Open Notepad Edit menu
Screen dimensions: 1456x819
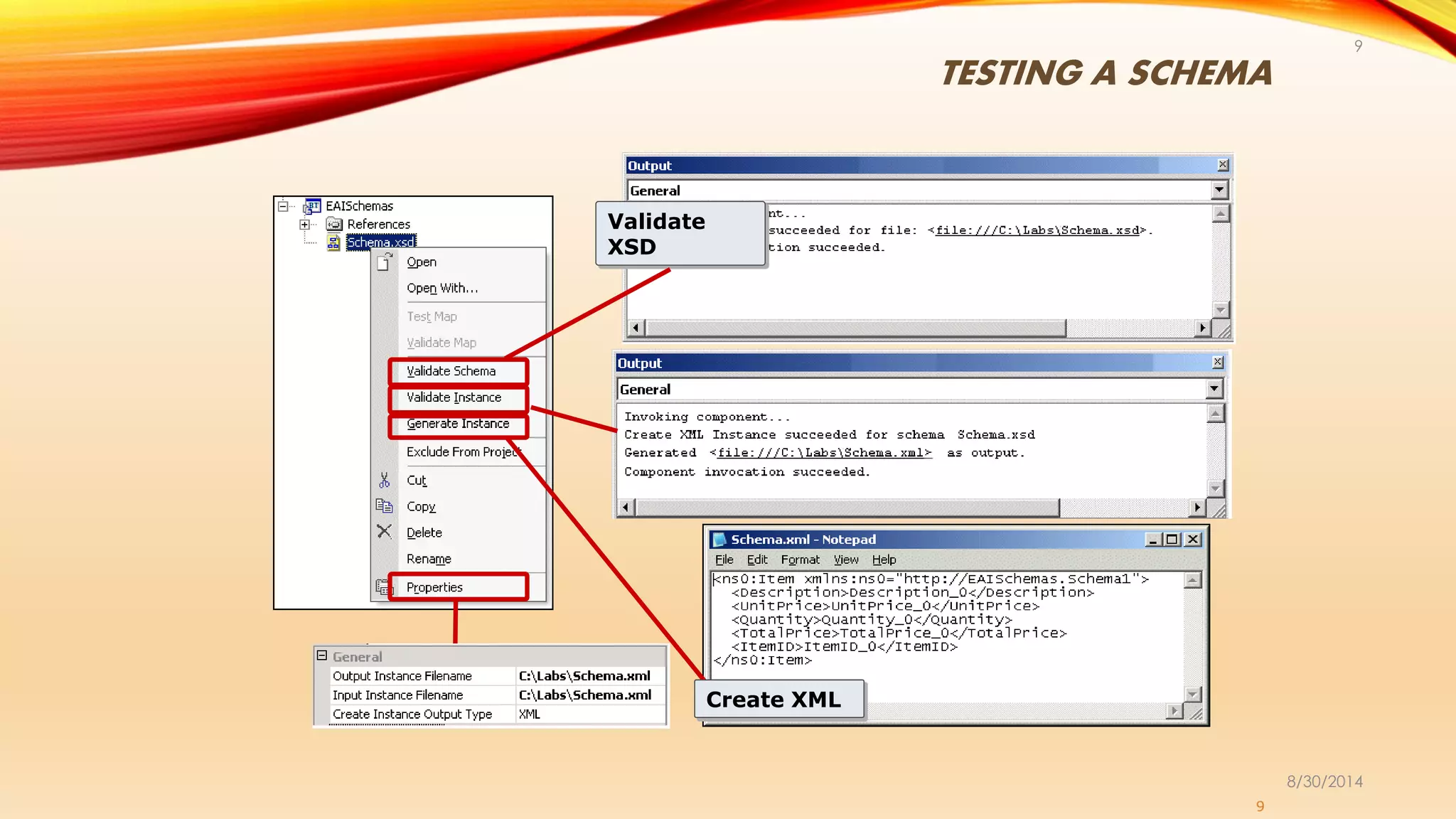click(x=757, y=560)
